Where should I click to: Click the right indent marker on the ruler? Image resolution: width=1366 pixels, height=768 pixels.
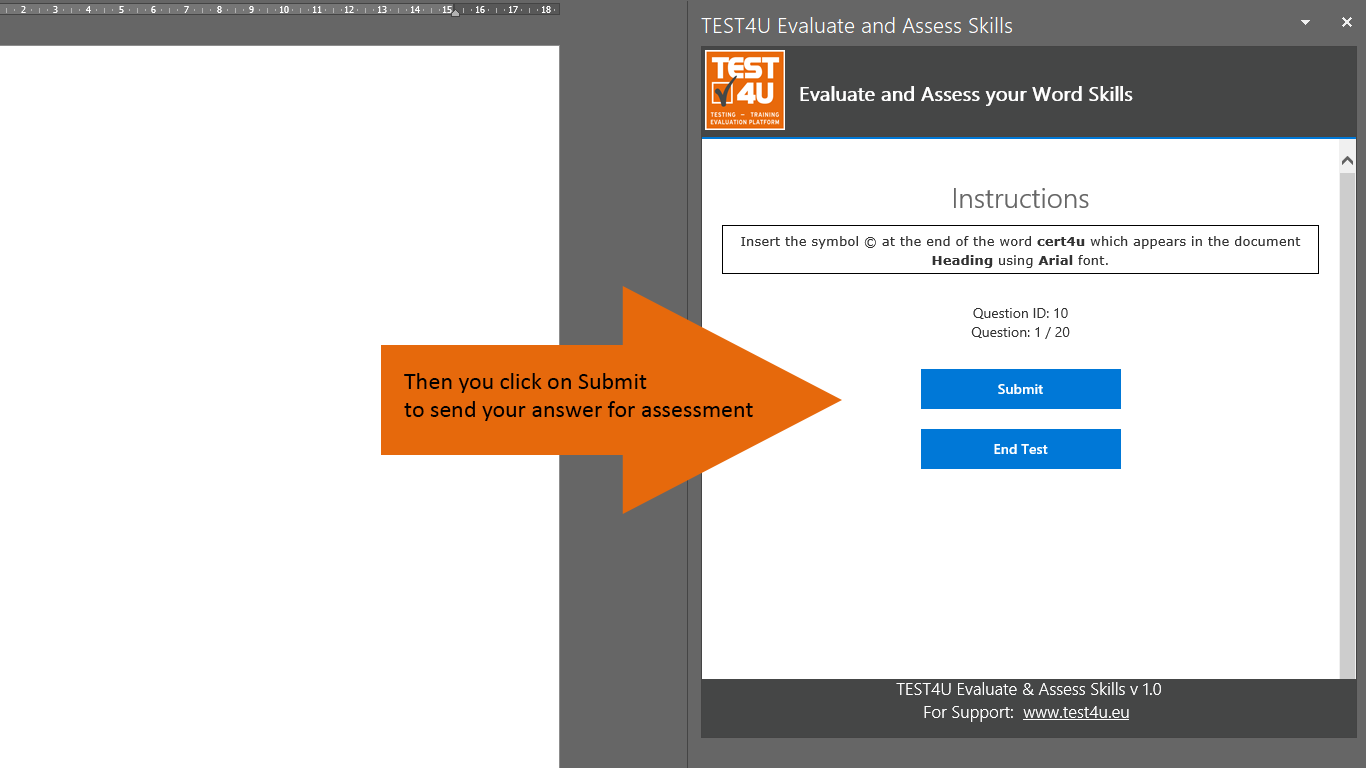click(455, 13)
